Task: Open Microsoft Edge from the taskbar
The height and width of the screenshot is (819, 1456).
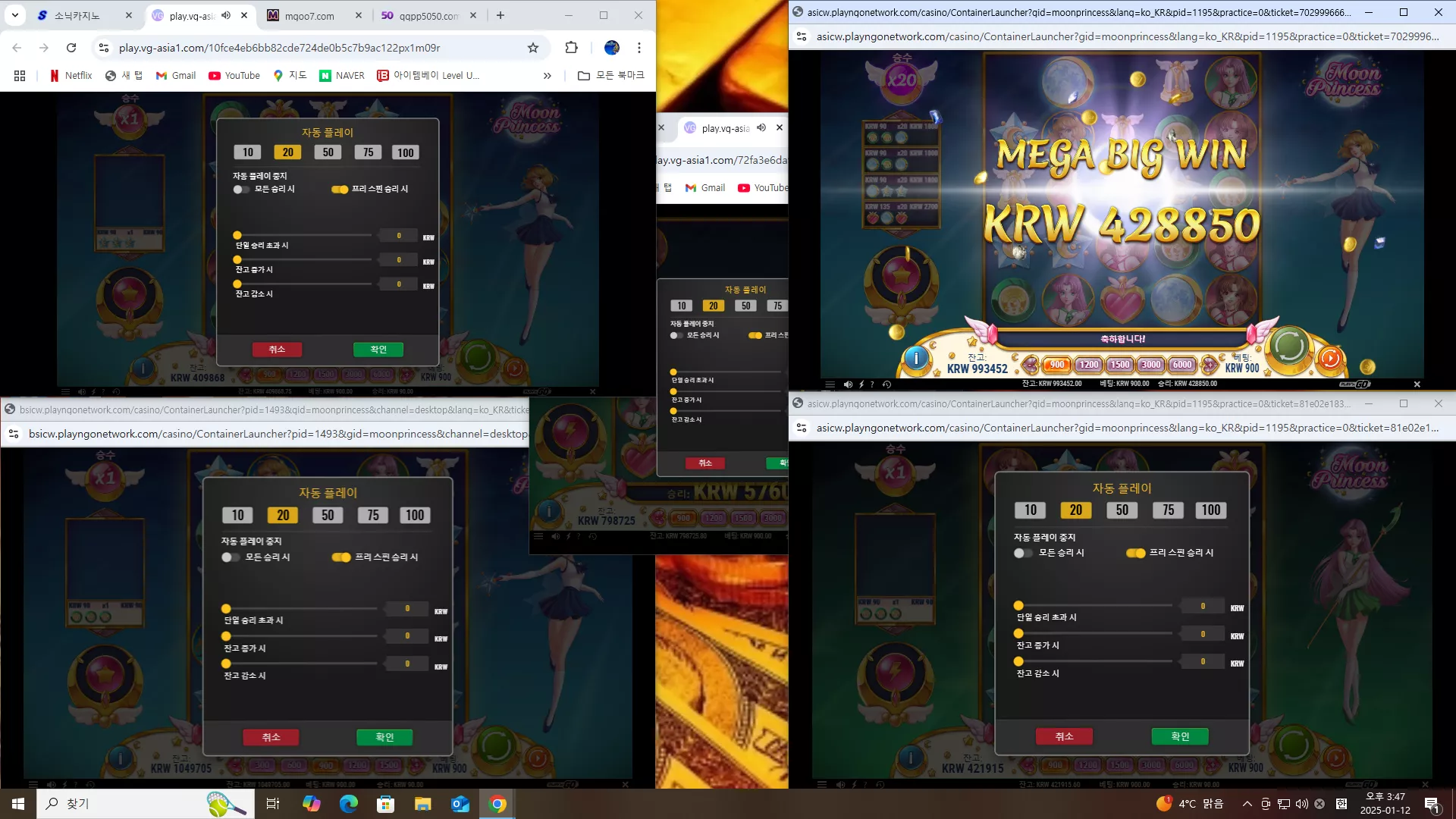Action: tap(349, 804)
